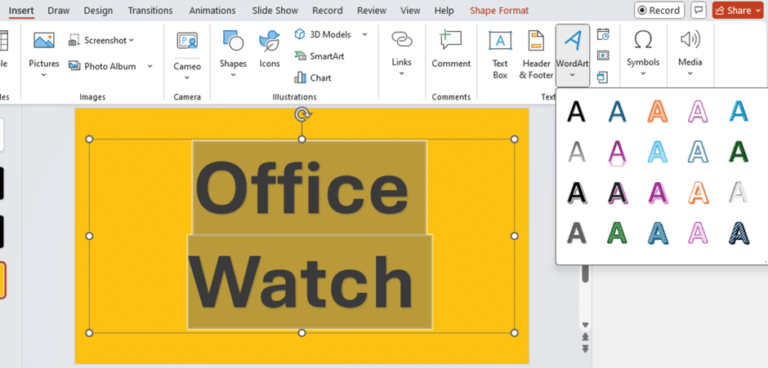Open the comments pane icon
The height and width of the screenshot is (368, 768).
click(698, 10)
